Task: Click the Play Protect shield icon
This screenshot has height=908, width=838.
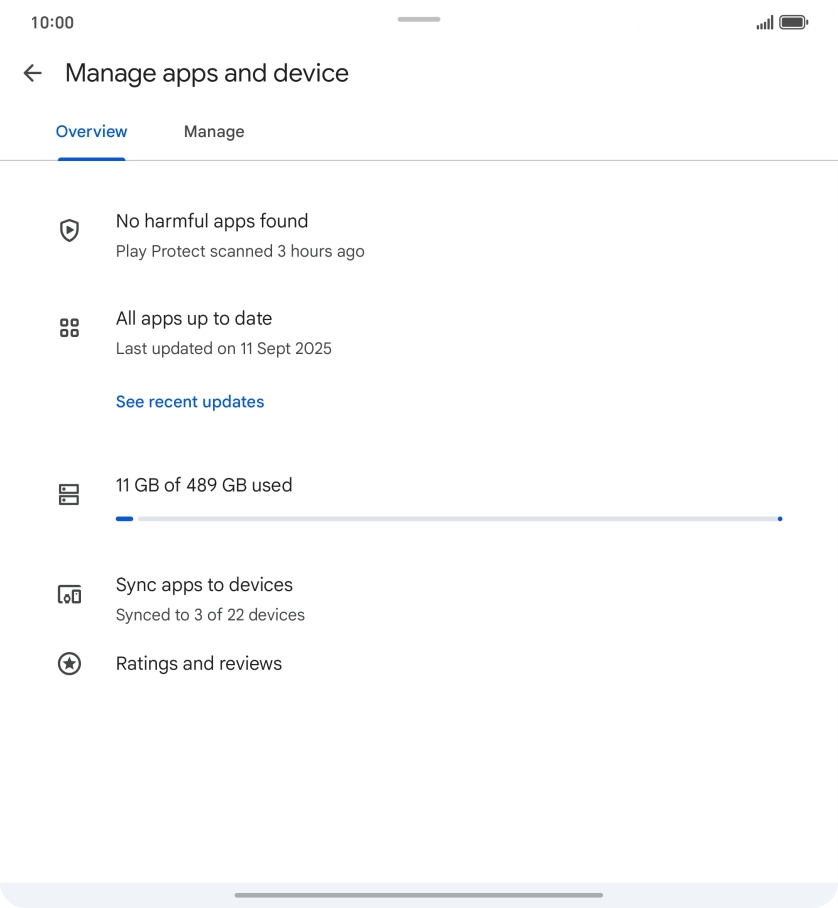Action: click(x=69, y=231)
